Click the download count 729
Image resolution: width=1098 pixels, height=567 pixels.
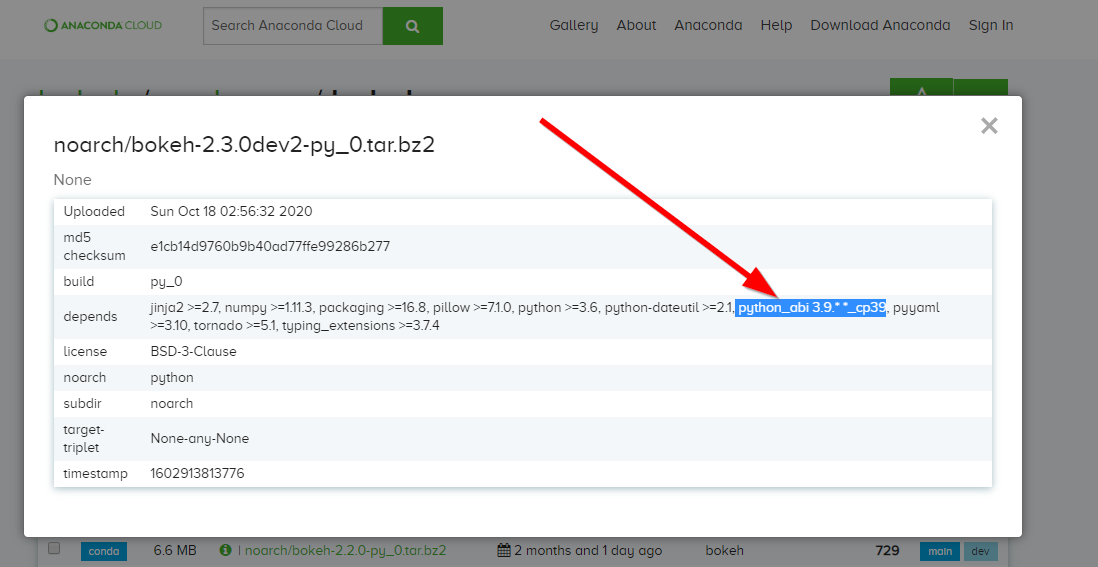click(x=887, y=551)
